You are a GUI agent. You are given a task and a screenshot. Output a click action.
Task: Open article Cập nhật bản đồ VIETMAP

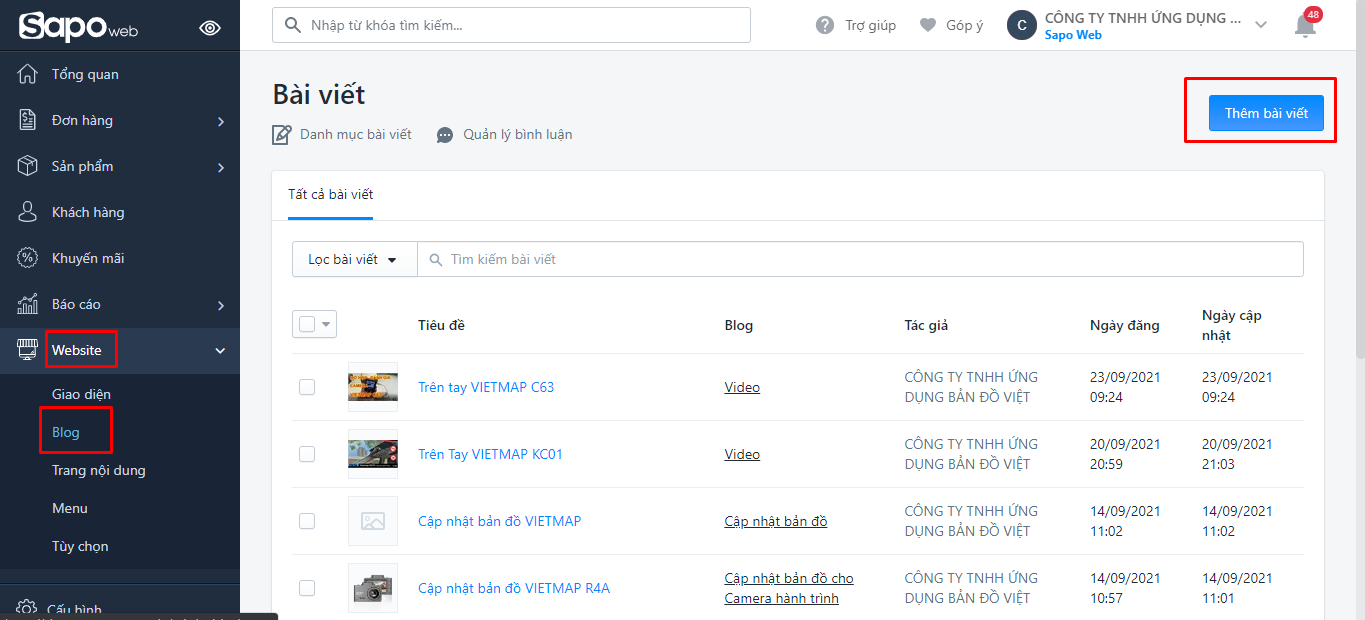499,521
